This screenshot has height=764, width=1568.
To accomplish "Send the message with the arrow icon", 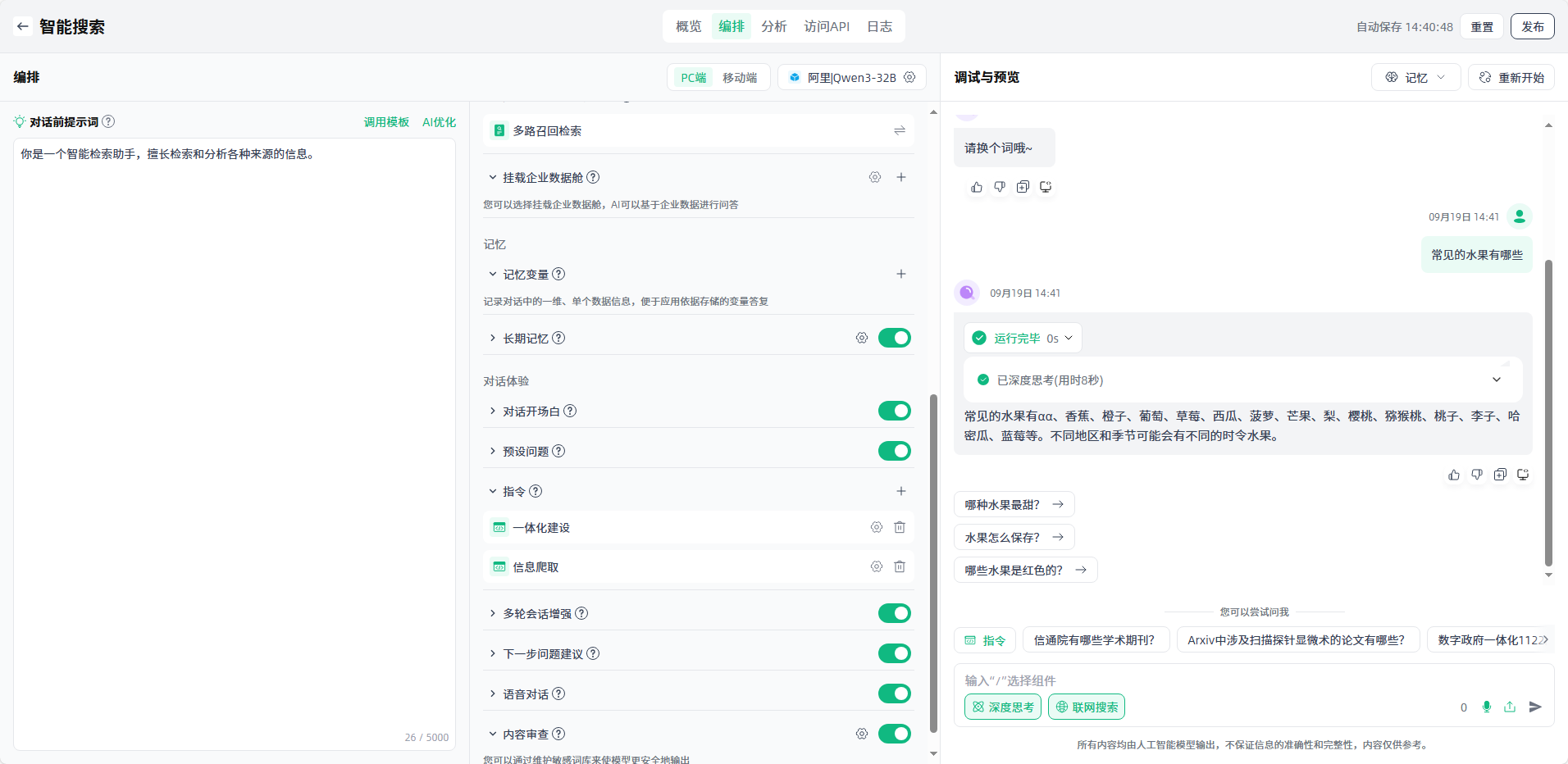I will pos(1535,707).
